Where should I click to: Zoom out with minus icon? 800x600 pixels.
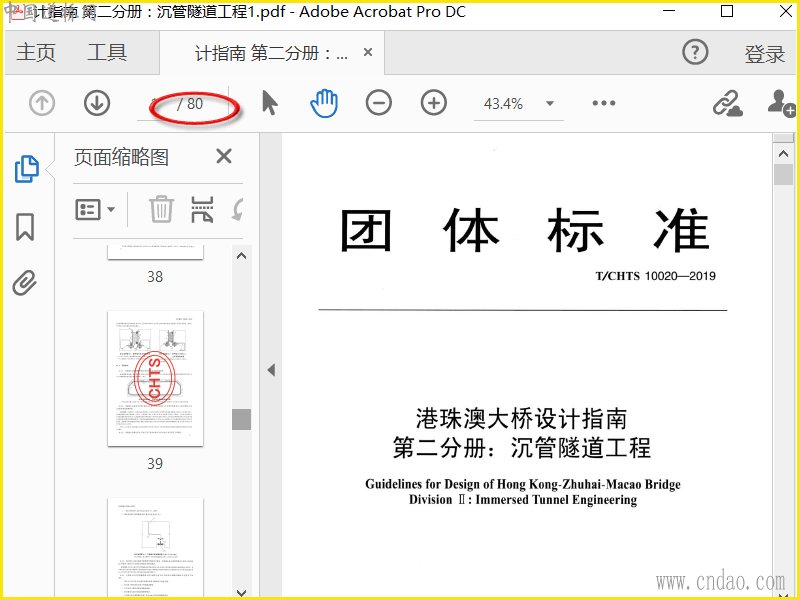(379, 103)
